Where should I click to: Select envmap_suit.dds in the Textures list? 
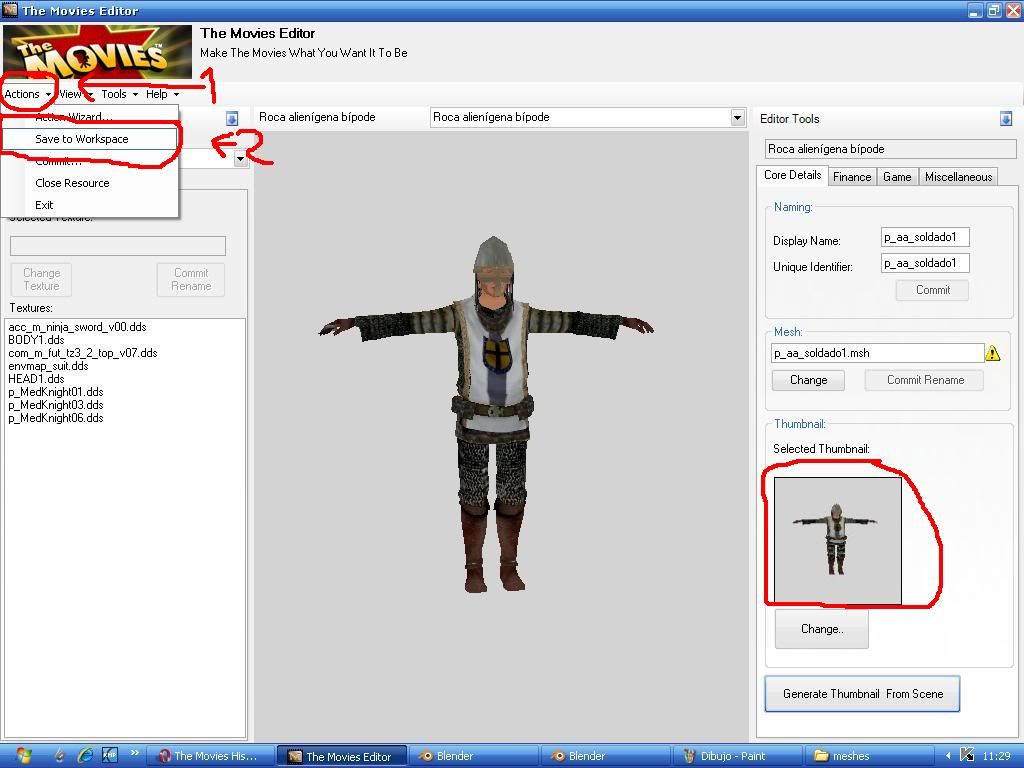48,366
